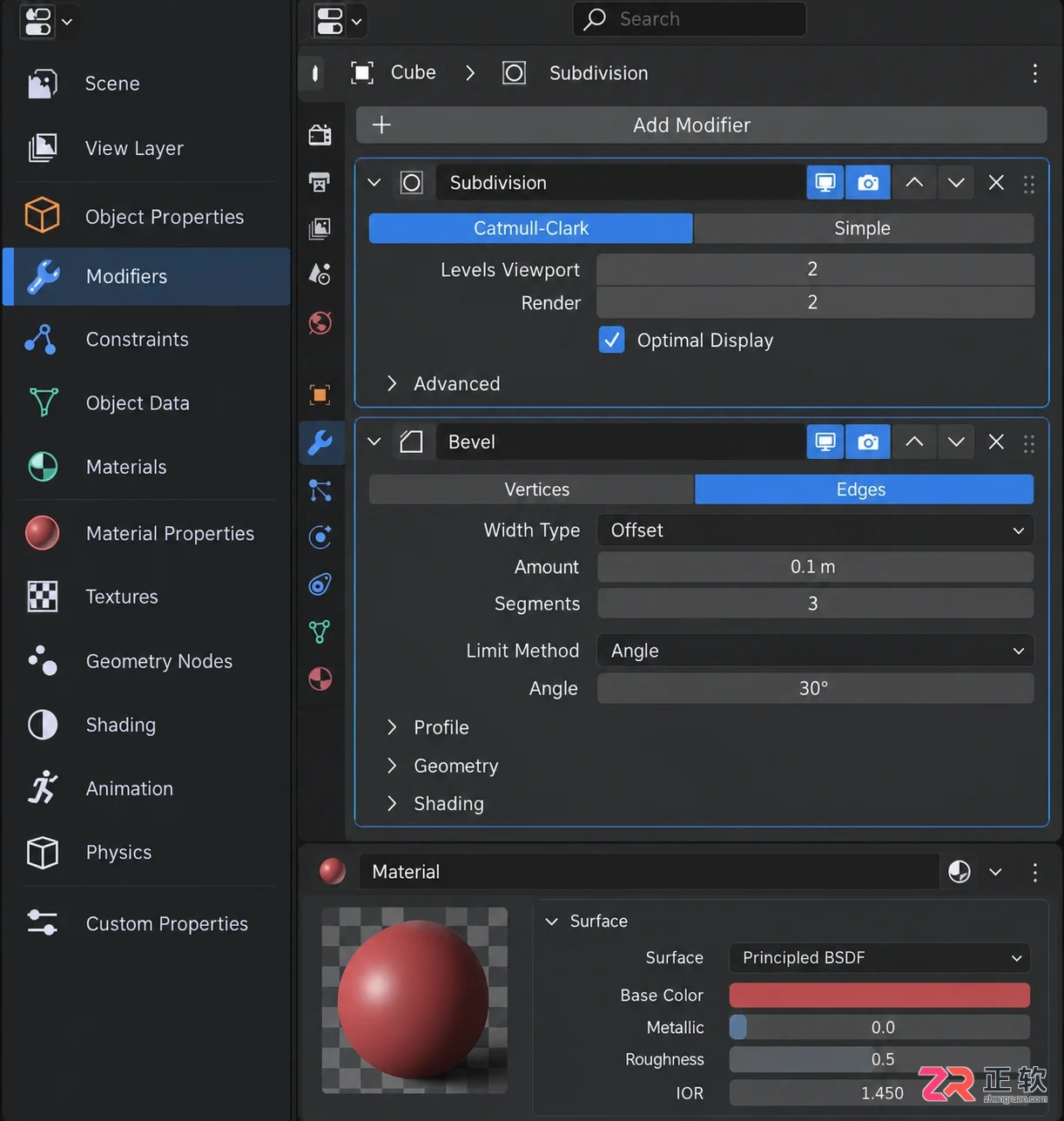Expand the Bevel Geometry section

[x=443, y=766]
